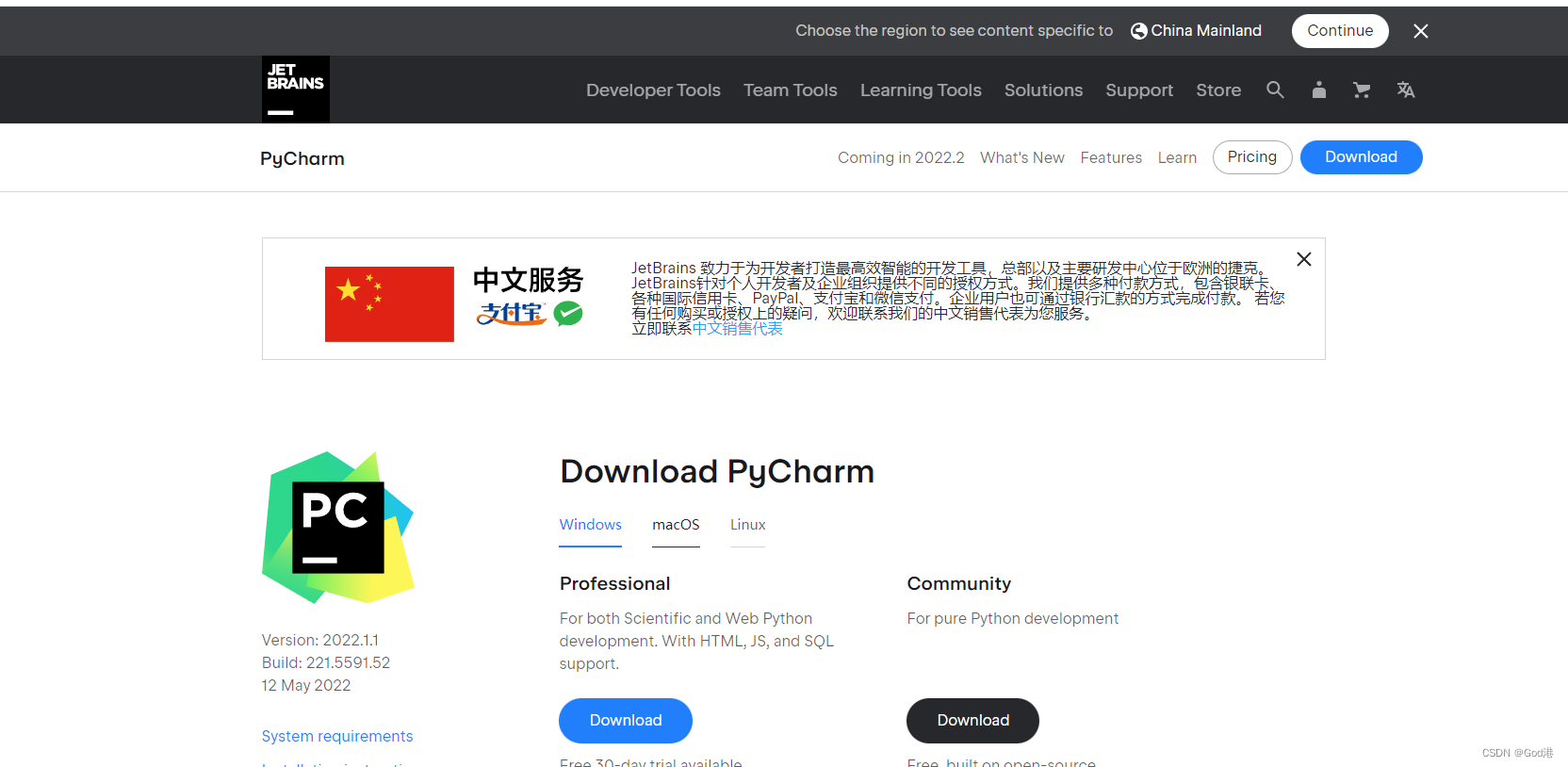
Task: Click the For pure Python development text
Action: [x=1013, y=618]
